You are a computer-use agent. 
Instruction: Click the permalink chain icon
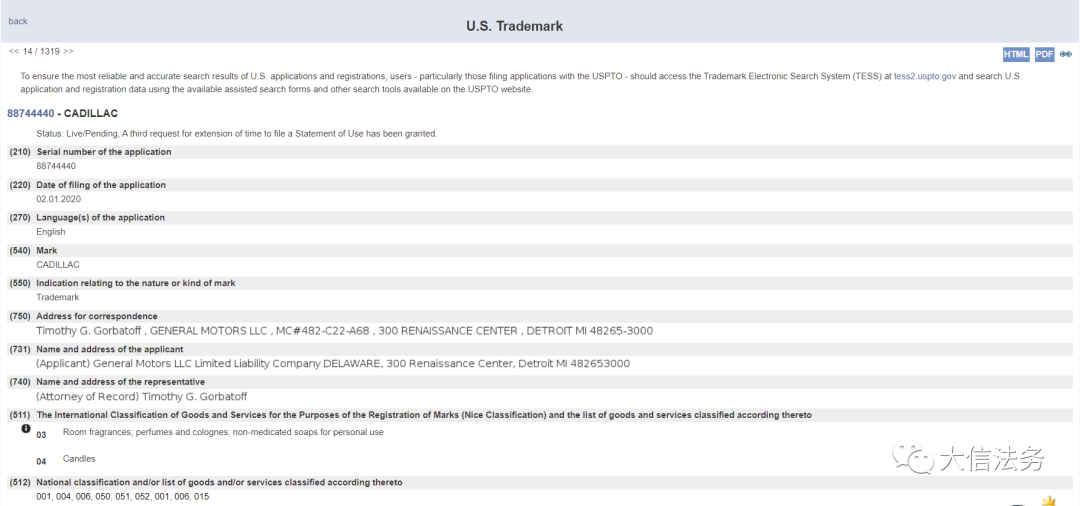1066,54
